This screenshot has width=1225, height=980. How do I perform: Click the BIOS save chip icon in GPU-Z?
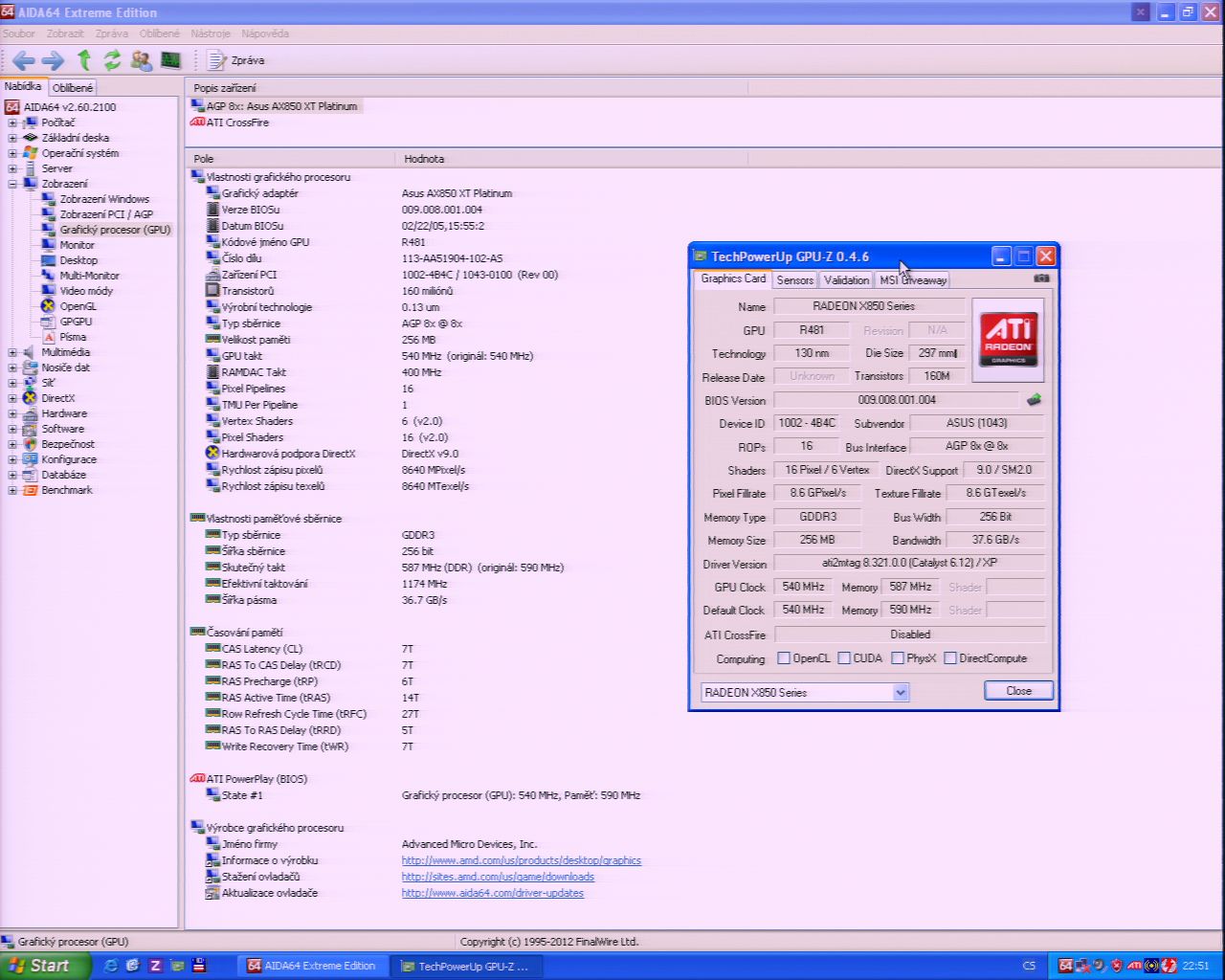click(x=1034, y=400)
